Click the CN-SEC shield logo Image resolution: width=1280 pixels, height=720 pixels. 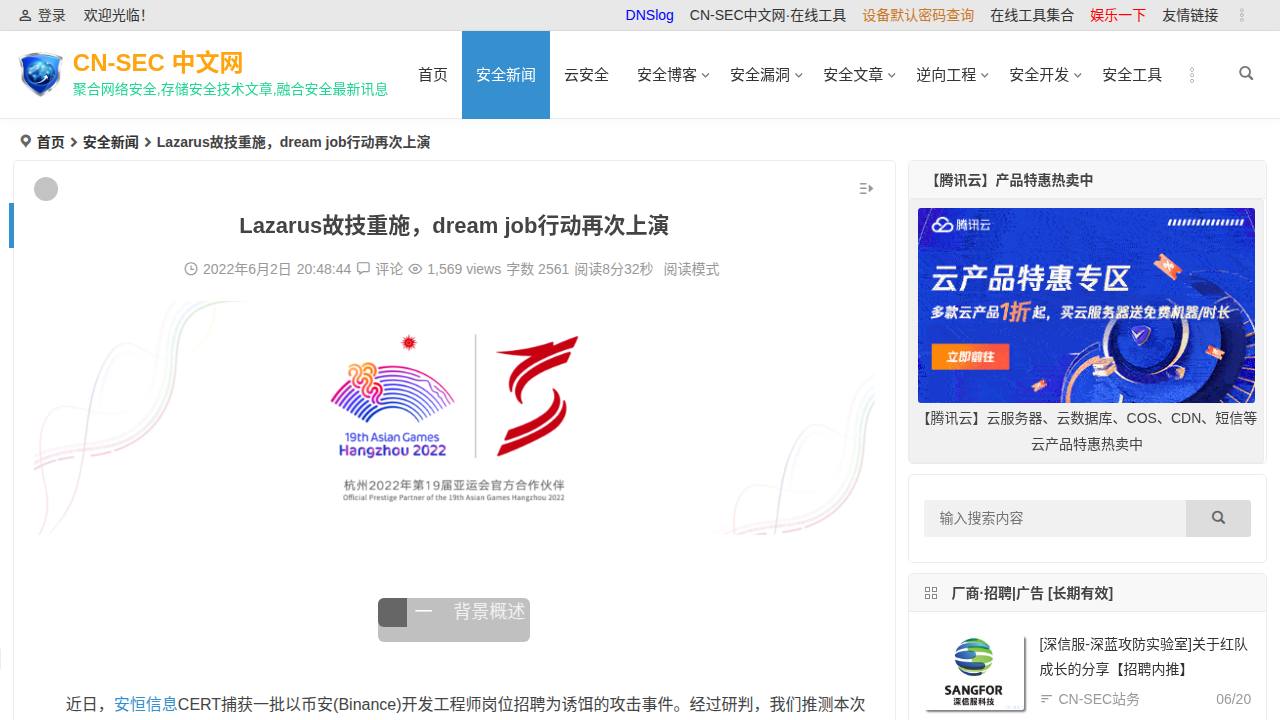click(40, 75)
